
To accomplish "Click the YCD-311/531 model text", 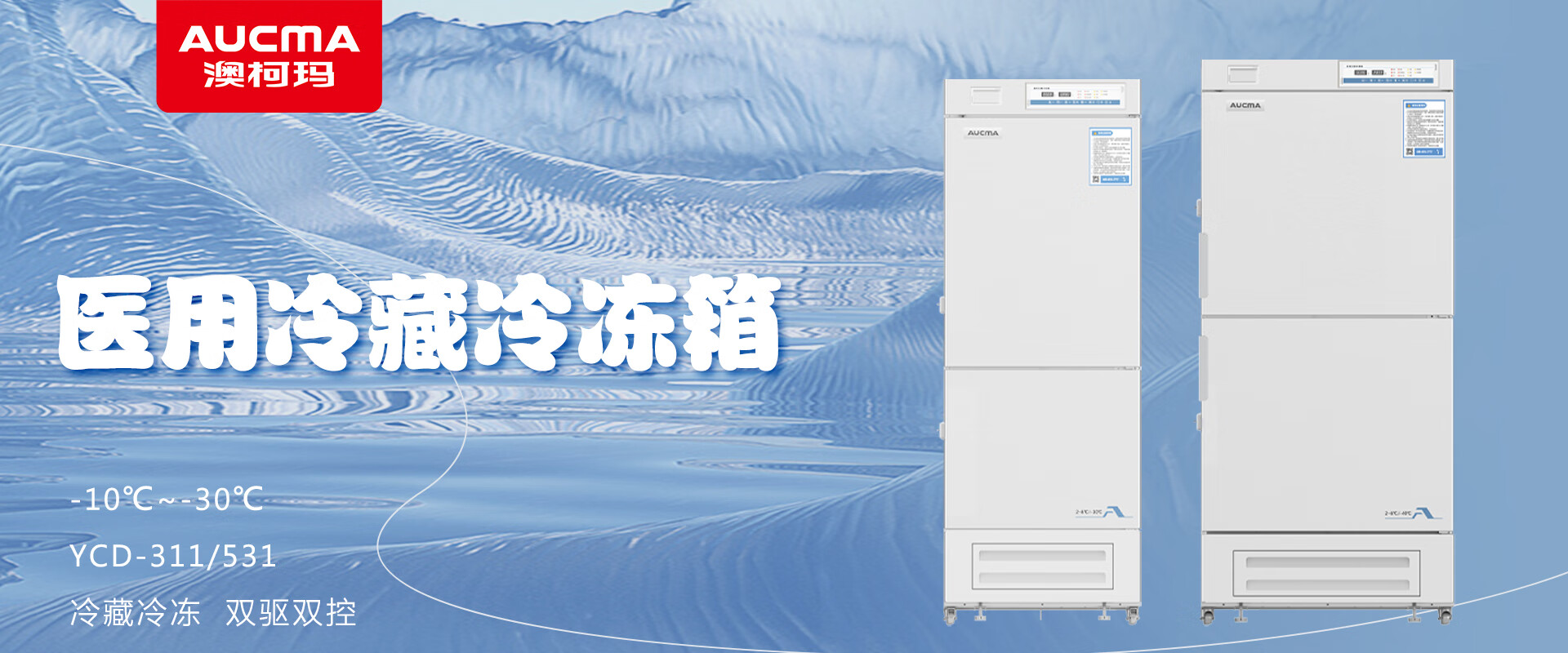I will [173, 556].
